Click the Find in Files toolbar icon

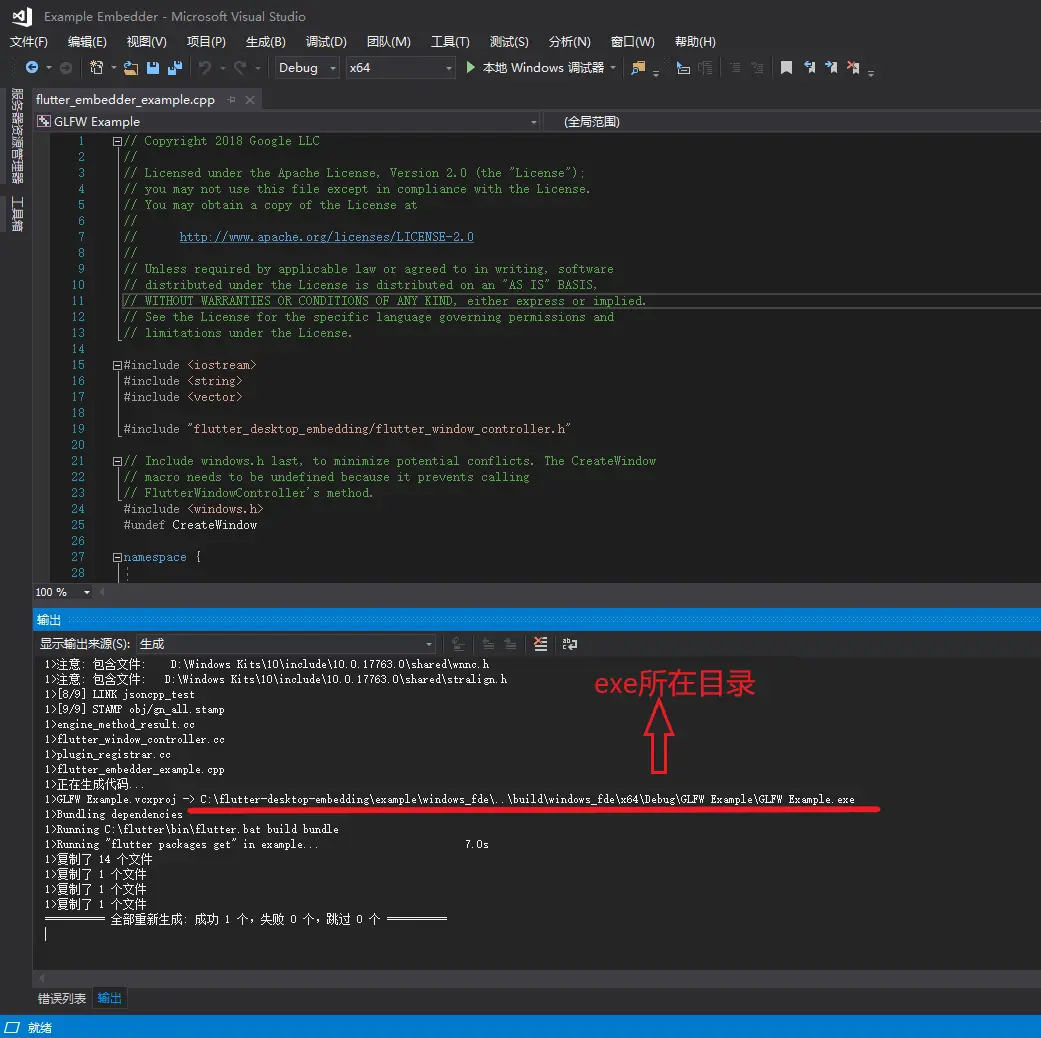click(x=638, y=67)
